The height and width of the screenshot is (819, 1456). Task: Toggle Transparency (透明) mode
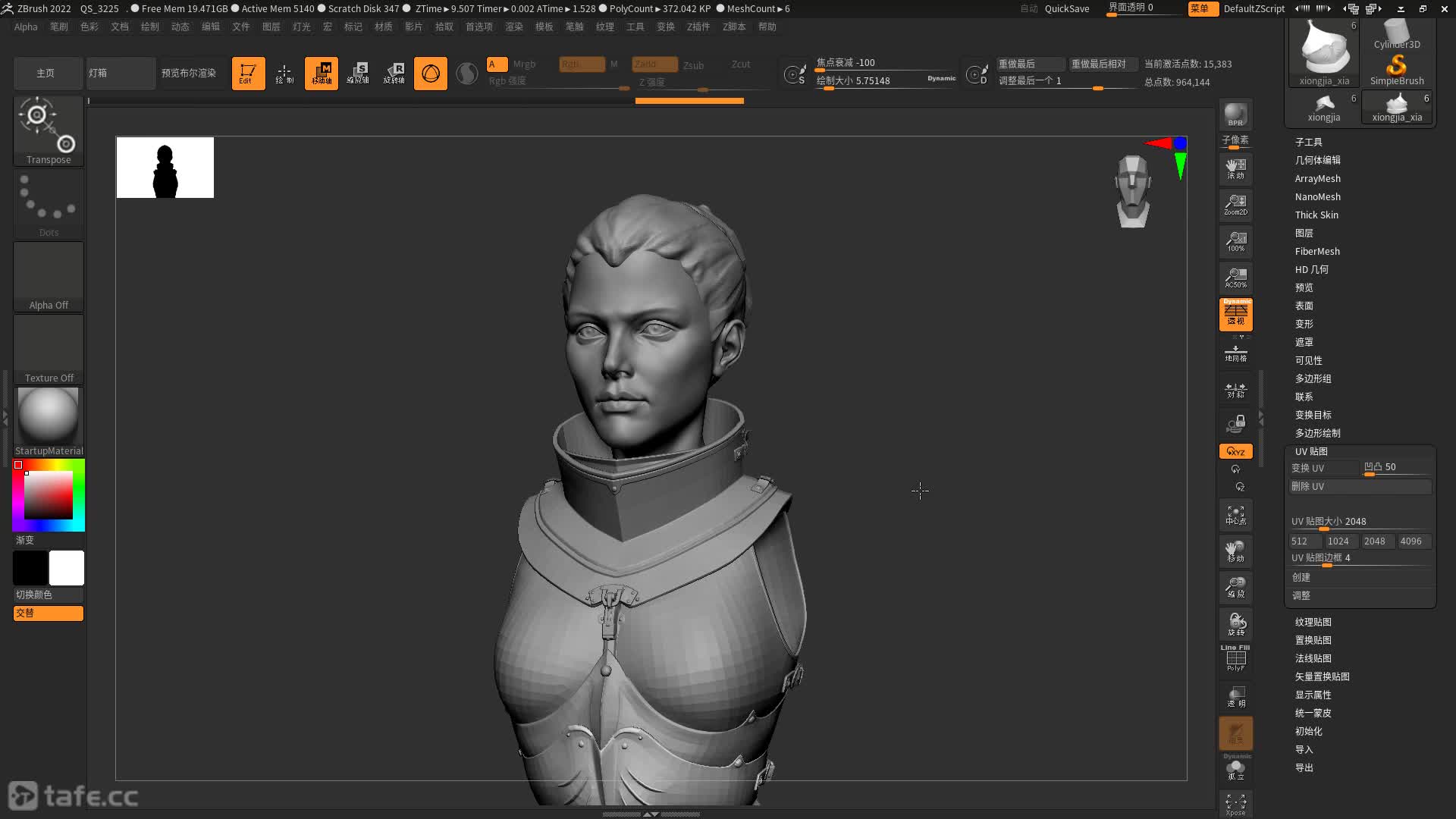[1235, 696]
